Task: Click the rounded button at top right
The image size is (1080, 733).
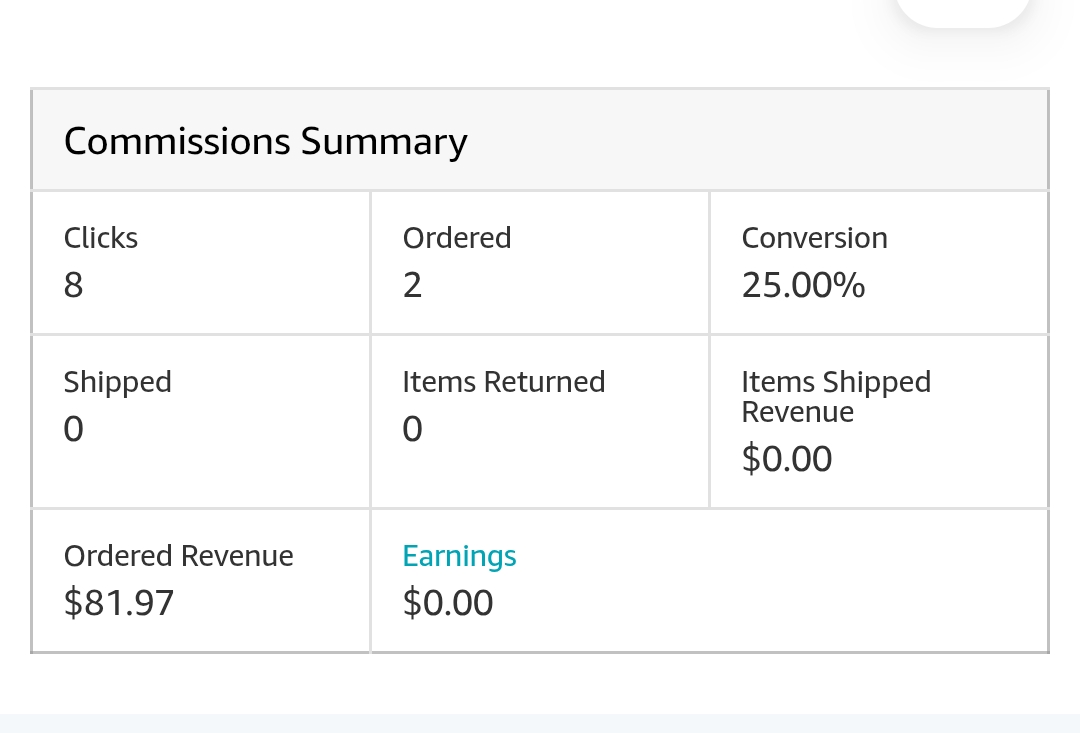Action: point(962,11)
